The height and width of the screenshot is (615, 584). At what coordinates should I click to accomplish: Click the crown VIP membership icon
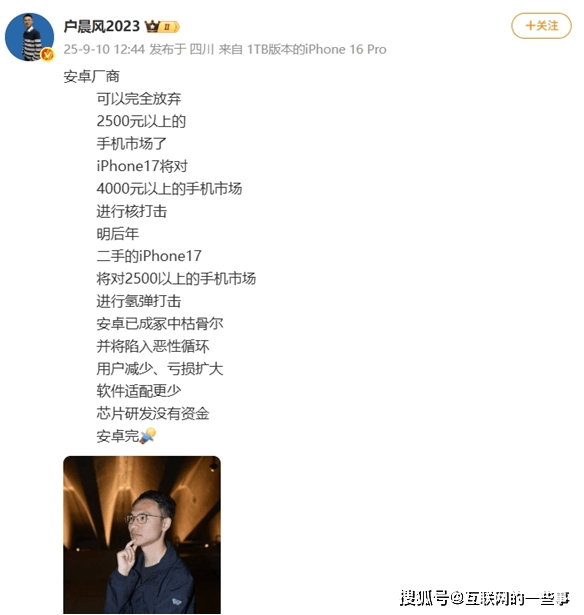tap(152, 27)
